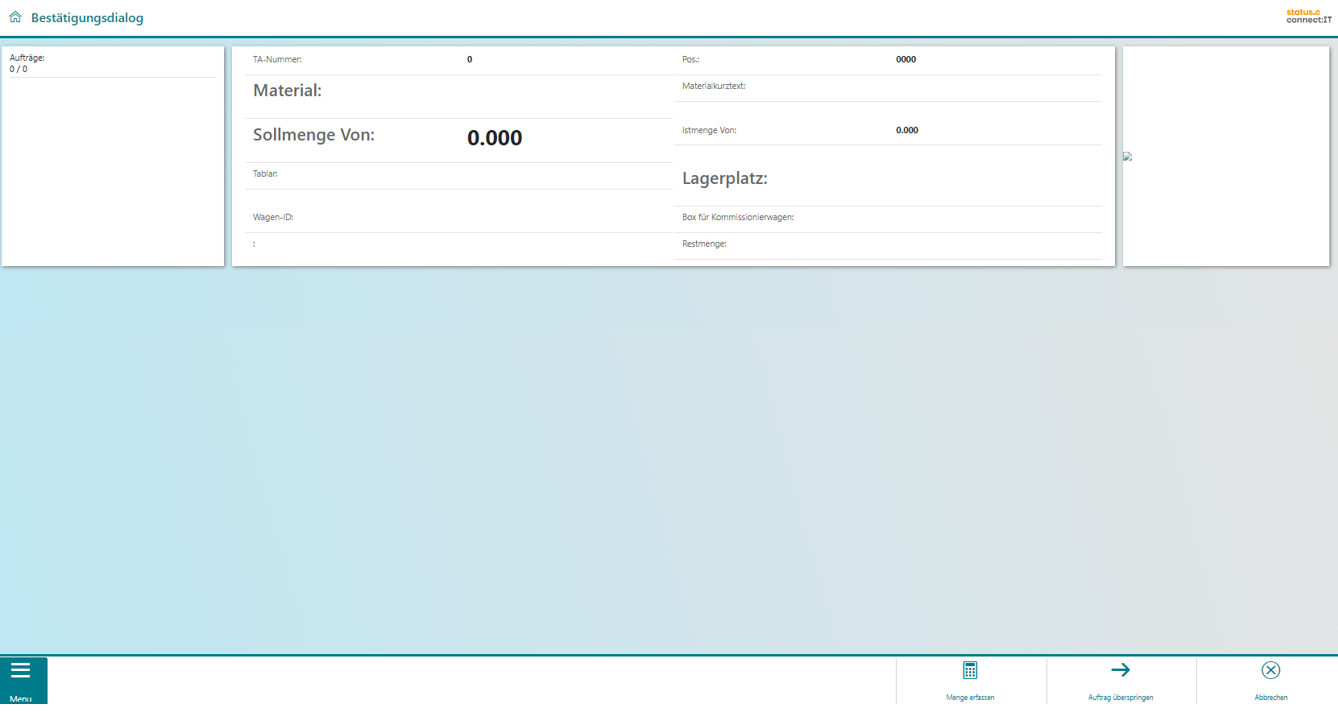The height and width of the screenshot is (723, 1338).
Task: Click the calculator icon for Menge erfassen
Action: [970, 670]
